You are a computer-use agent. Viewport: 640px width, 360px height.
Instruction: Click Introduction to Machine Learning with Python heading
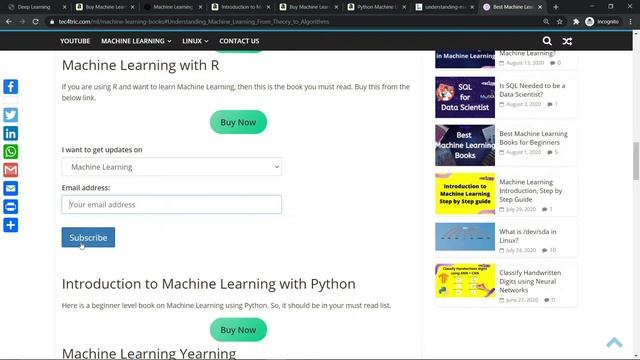pos(209,284)
